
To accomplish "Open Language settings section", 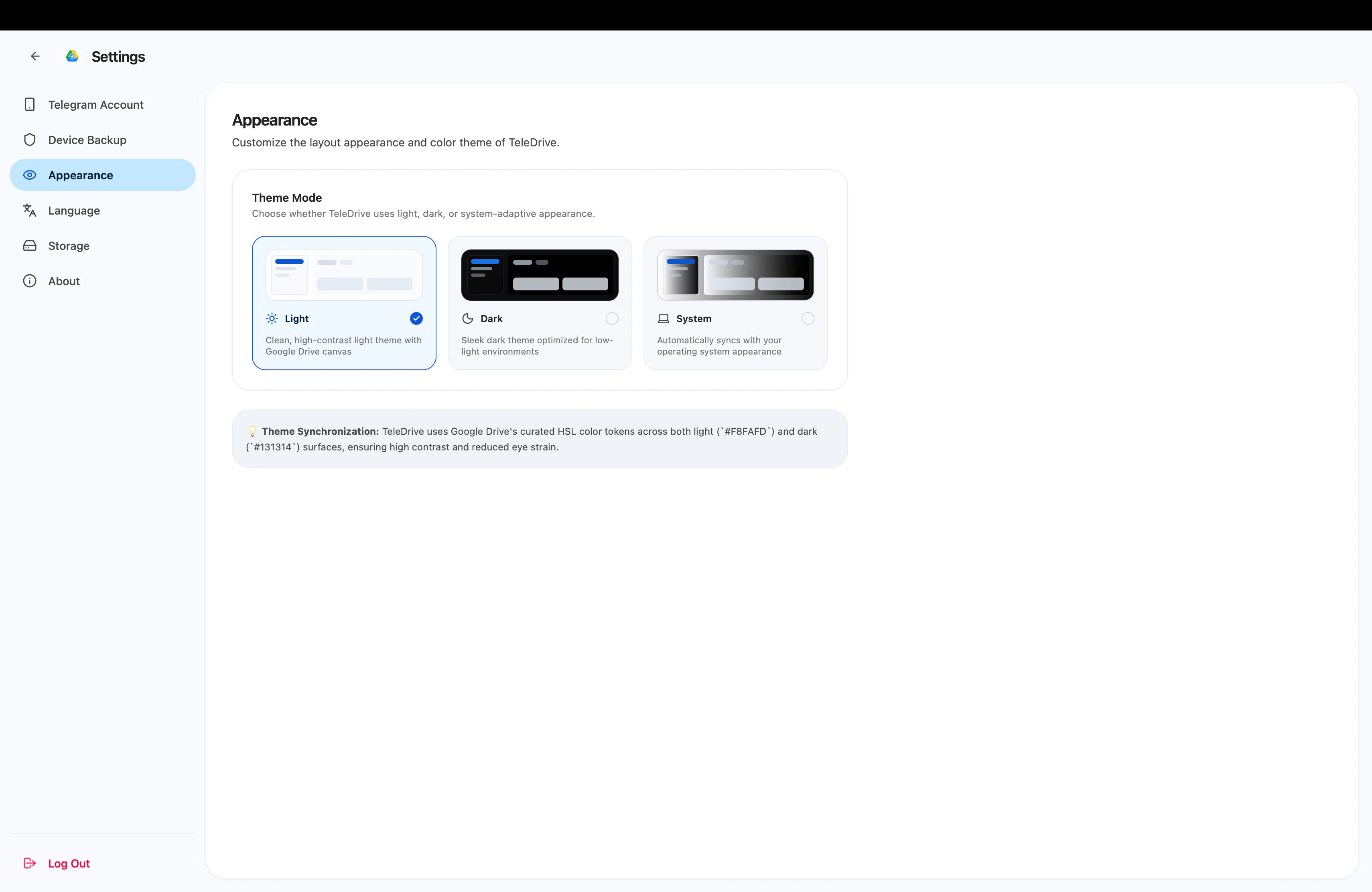I will click(103, 210).
